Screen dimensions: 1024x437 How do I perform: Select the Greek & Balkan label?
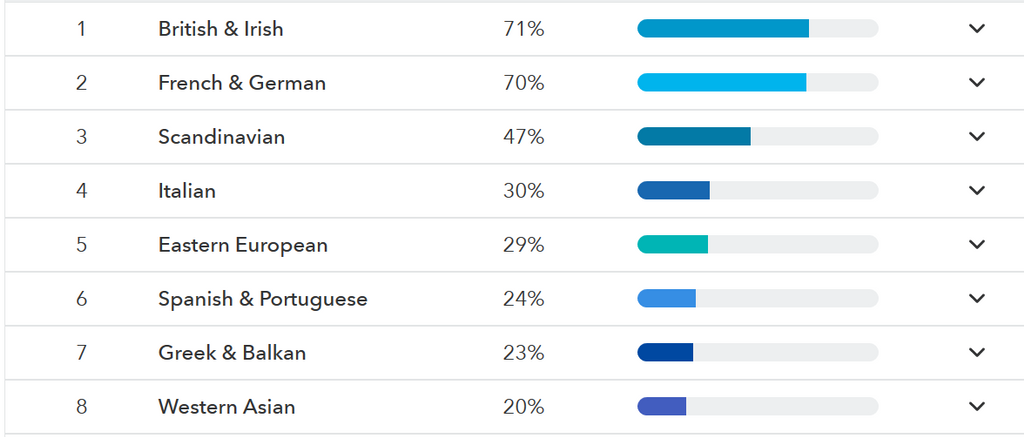pos(232,353)
